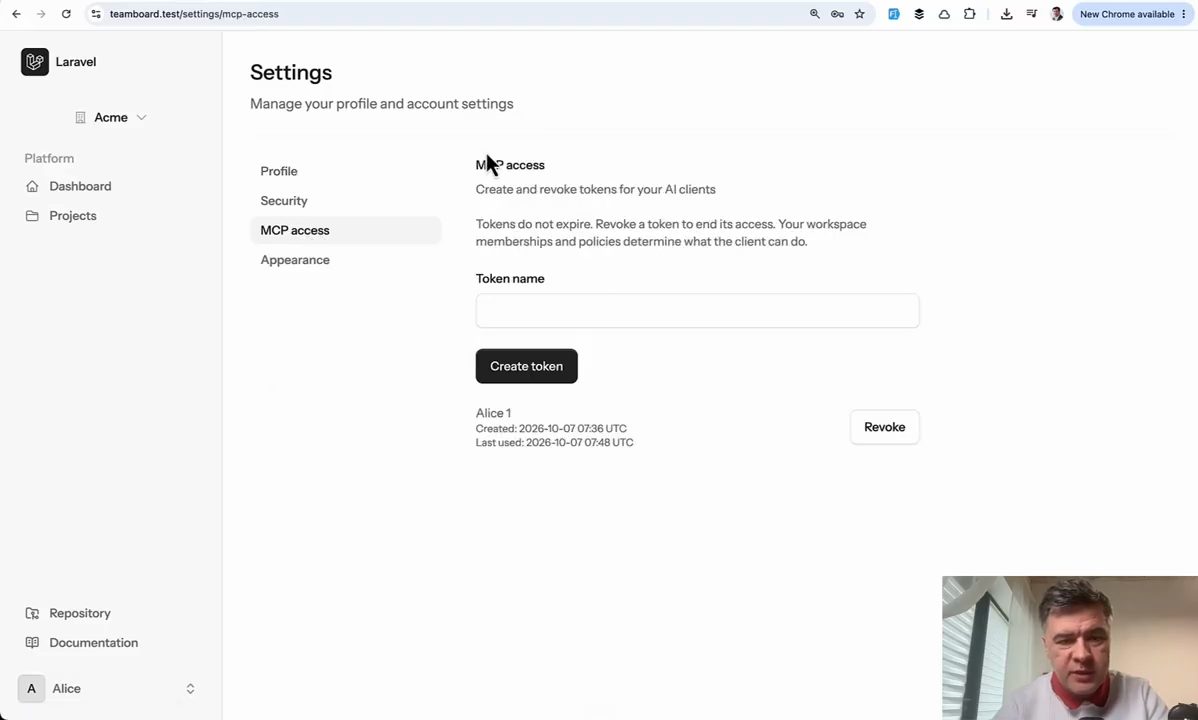Click the Laravel logo icon
1198x720 pixels.
point(34,62)
